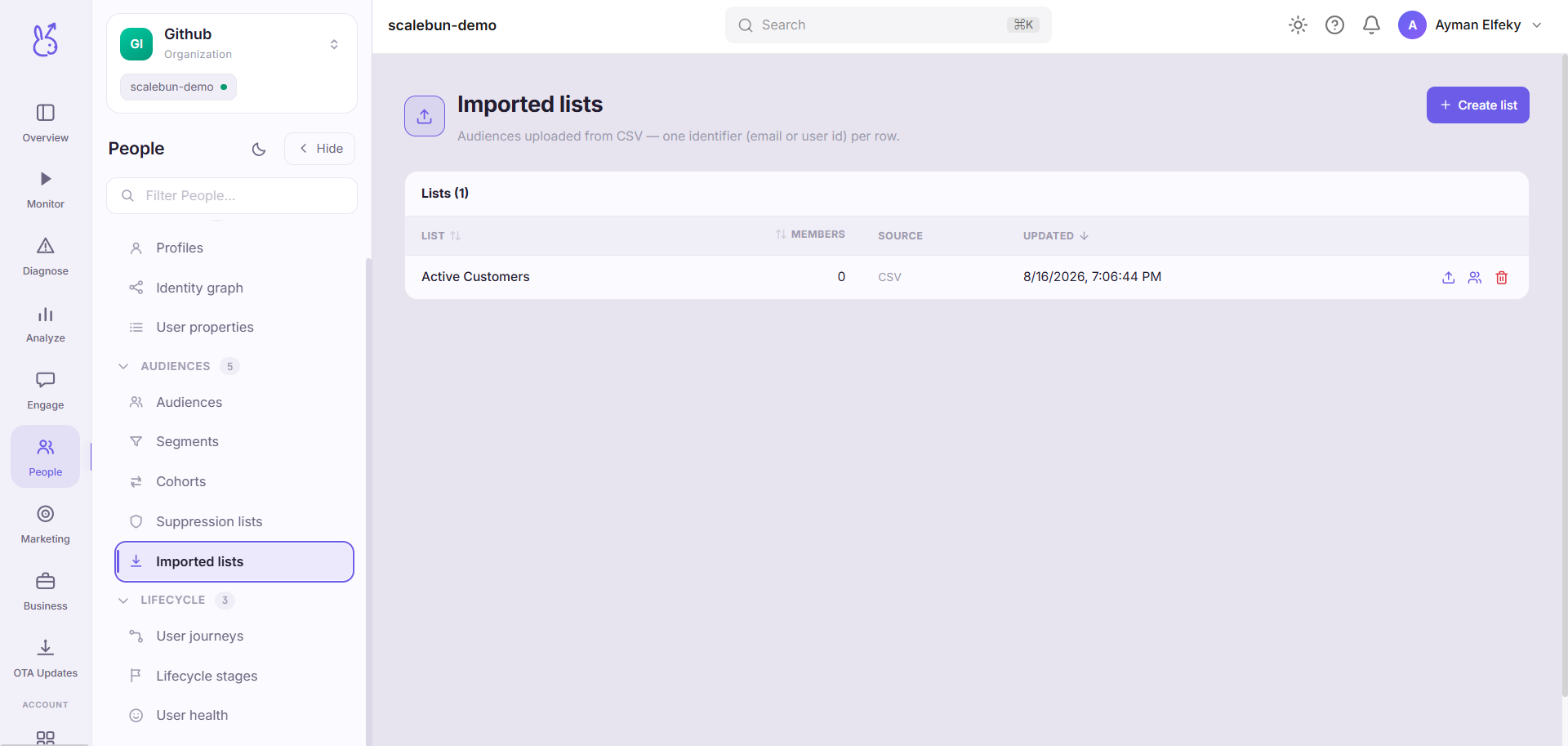The height and width of the screenshot is (746, 1568).
Task: Open Cohorts page
Action: (x=234, y=481)
